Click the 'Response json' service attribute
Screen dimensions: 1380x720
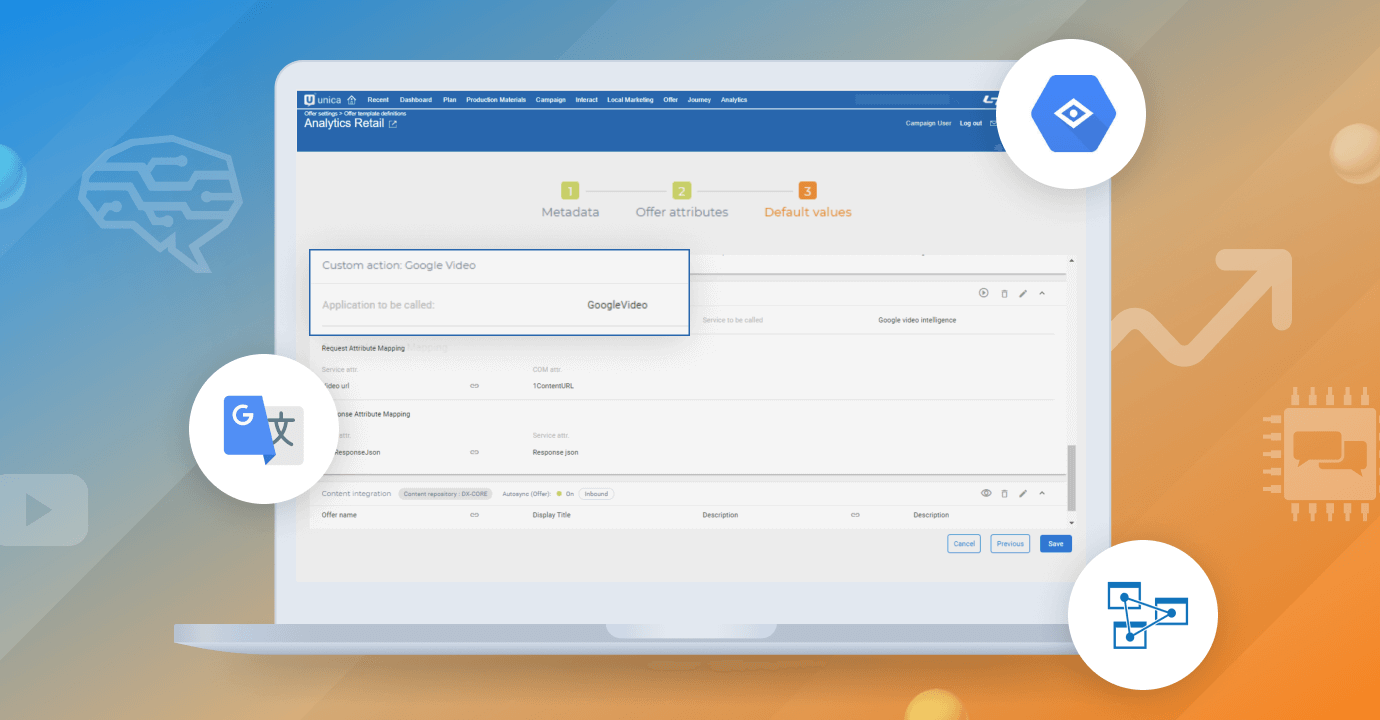point(555,452)
